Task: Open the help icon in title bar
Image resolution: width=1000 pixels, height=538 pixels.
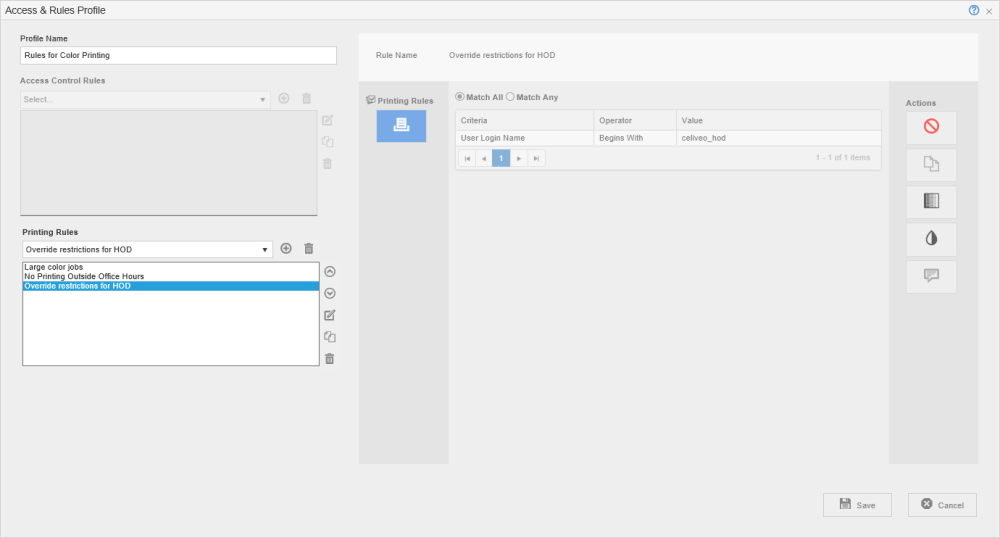Action: 973,10
